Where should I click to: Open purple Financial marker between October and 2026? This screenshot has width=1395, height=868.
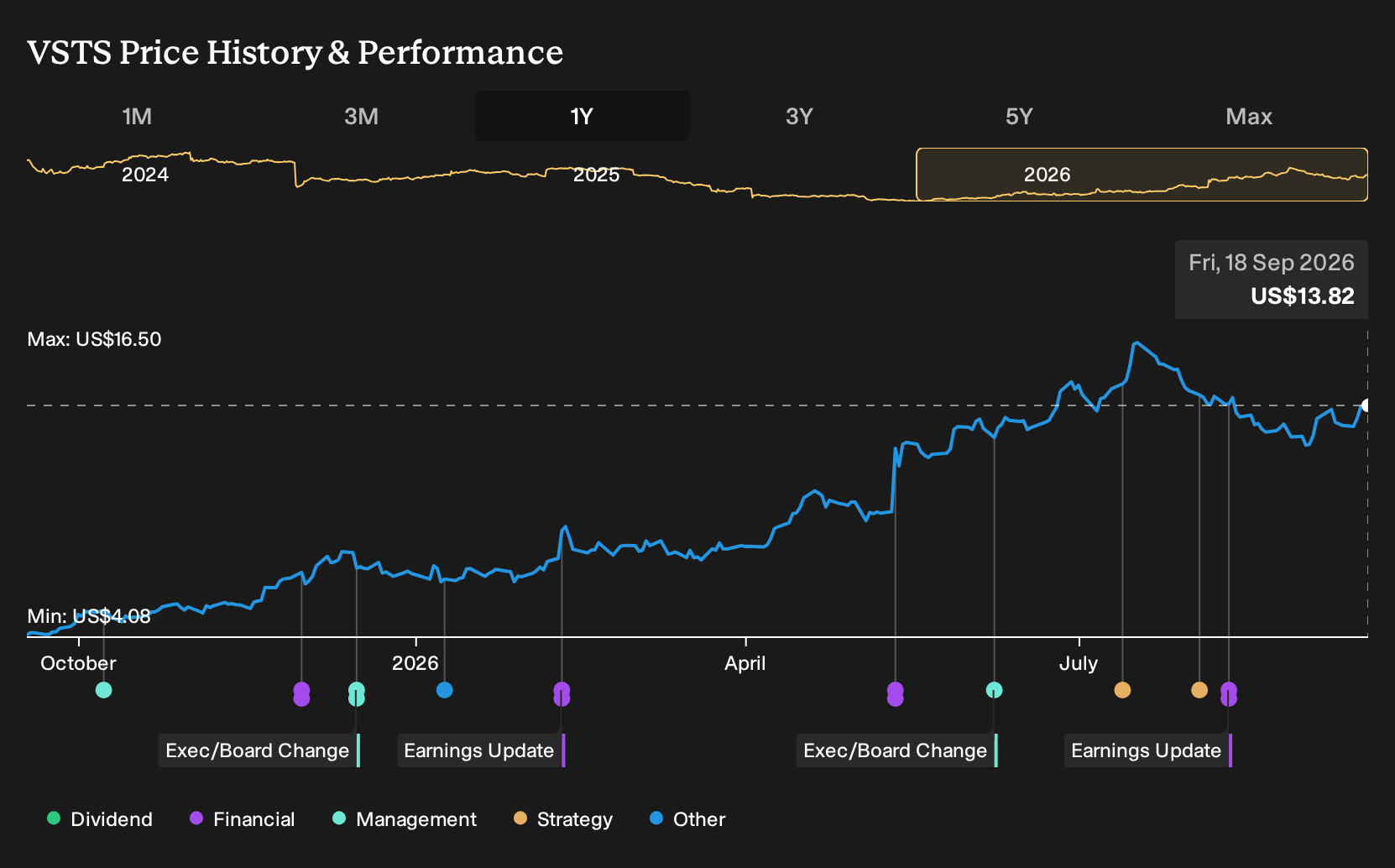pyautogui.click(x=301, y=694)
